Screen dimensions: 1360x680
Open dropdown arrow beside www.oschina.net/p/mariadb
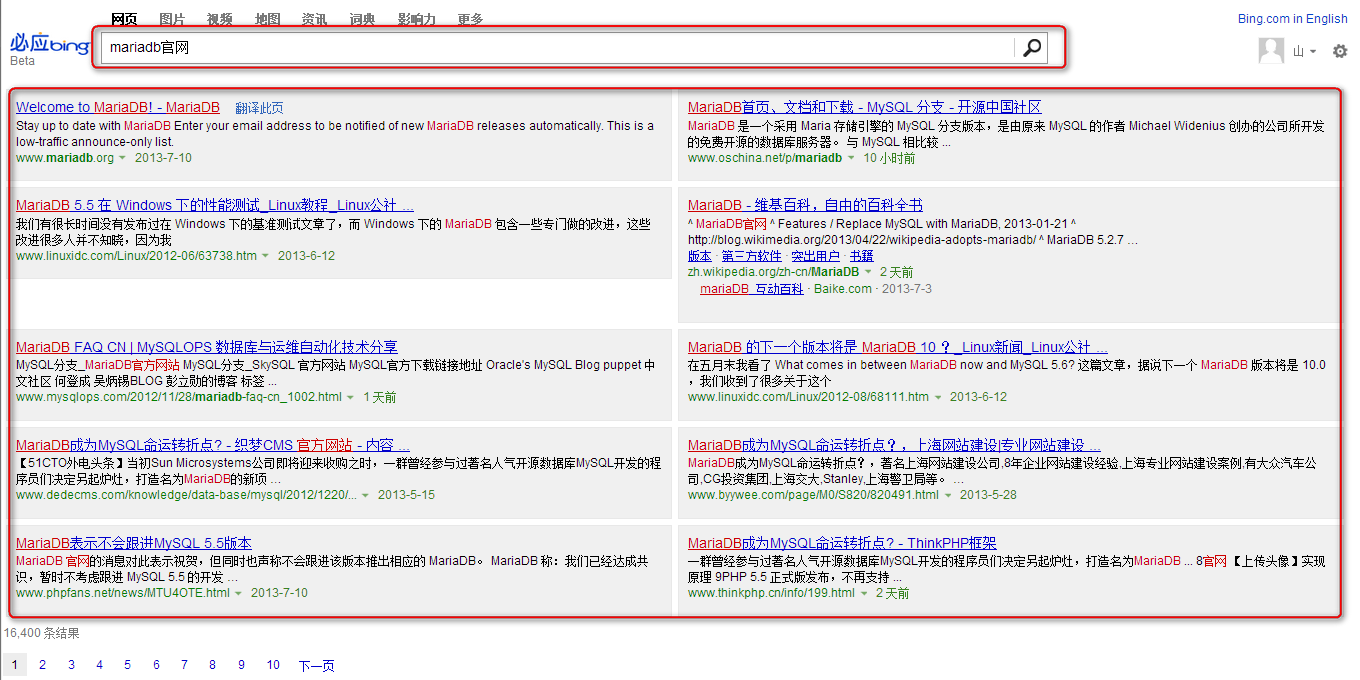pos(851,158)
